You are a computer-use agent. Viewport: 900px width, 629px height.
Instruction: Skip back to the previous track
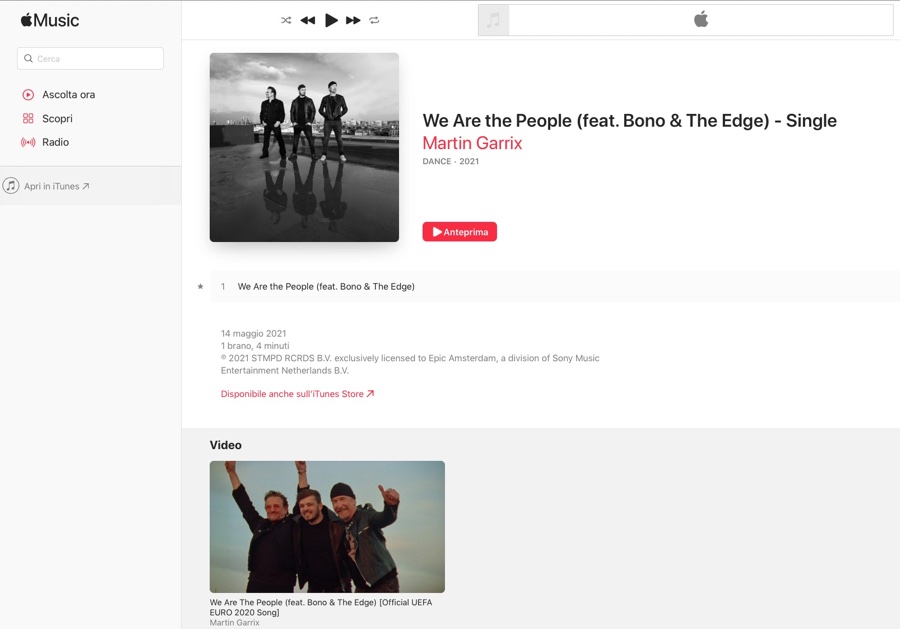coord(308,20)
